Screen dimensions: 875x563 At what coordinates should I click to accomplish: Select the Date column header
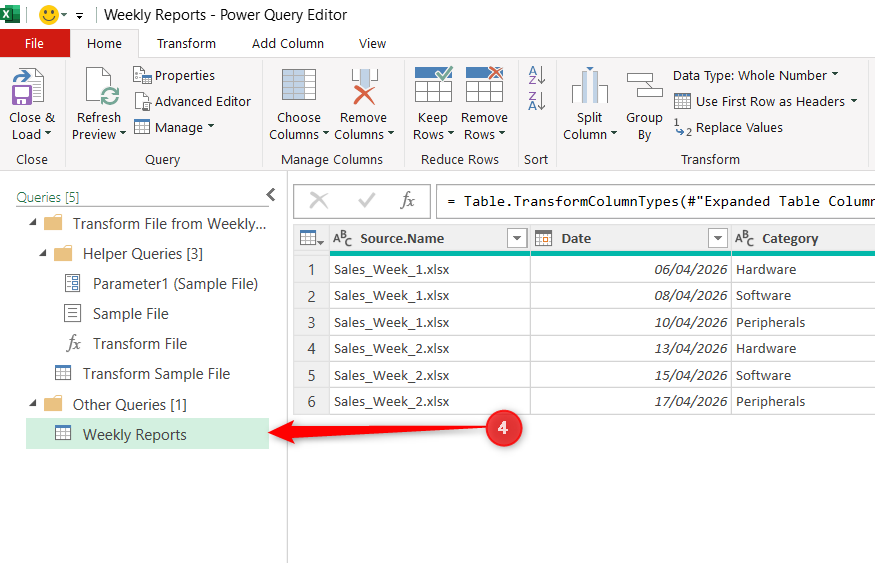pos(631,238)
